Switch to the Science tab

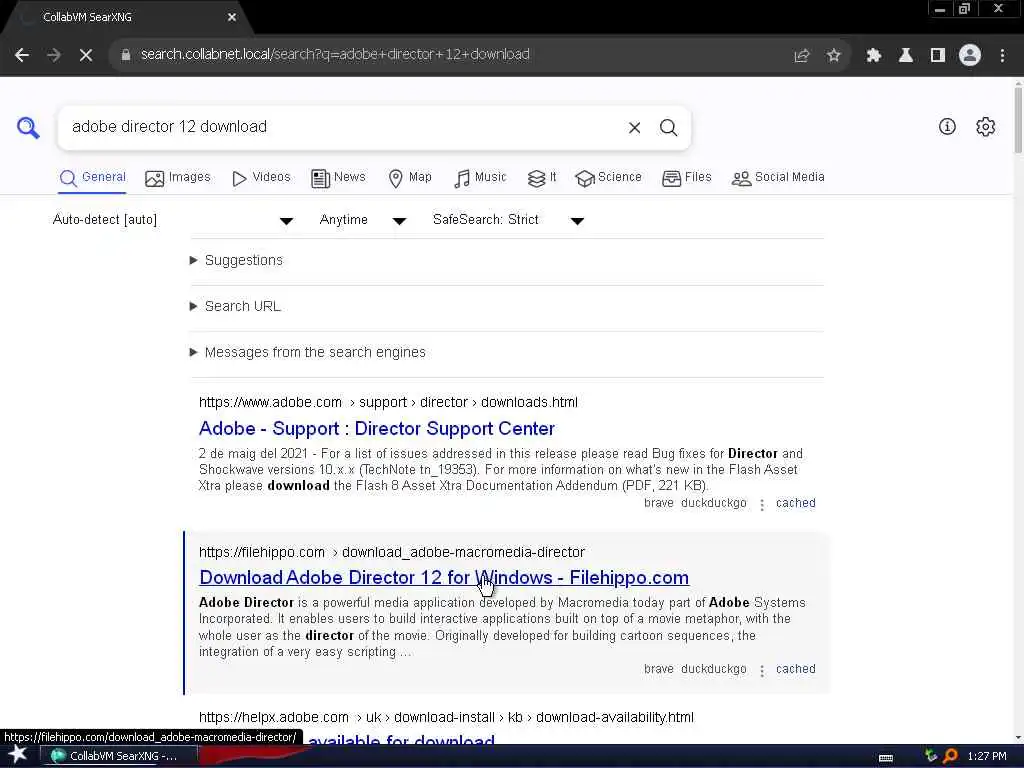click(x=609, y=178)
